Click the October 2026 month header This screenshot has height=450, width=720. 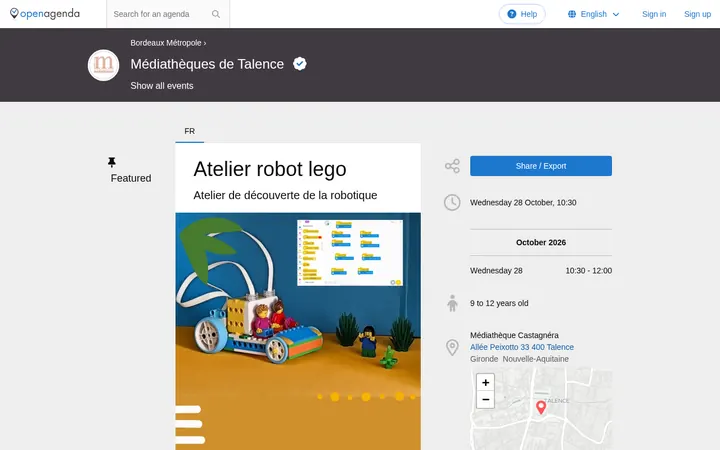click(x=541, y=242)
